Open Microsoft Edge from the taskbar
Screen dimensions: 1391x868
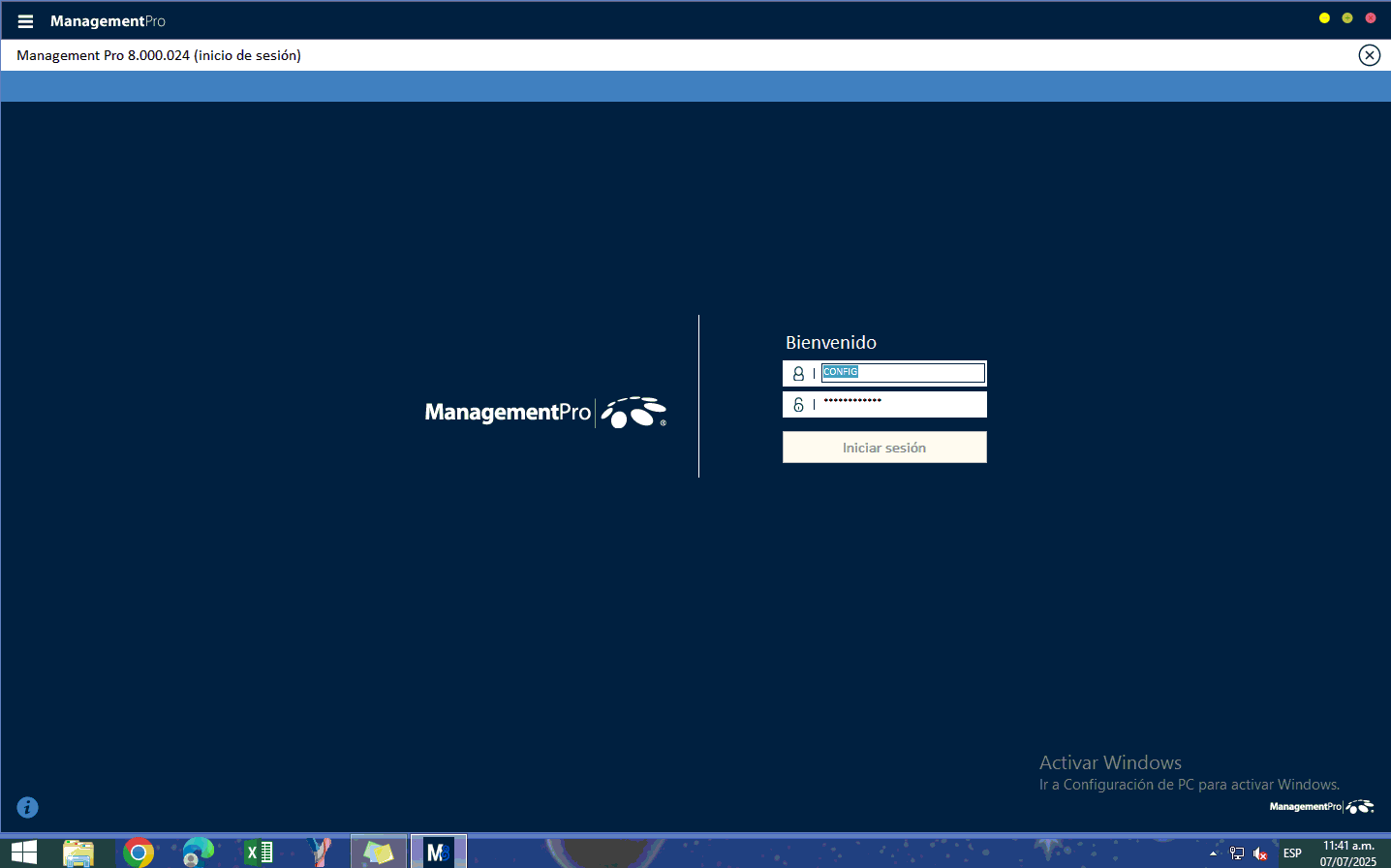(199, 852)
